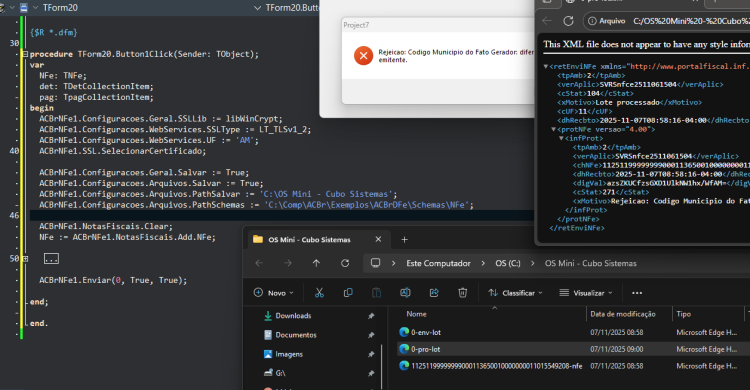Select the 0-pro-lot file
The height and width of the screenshot is (390, 750).
pos(425,349)
